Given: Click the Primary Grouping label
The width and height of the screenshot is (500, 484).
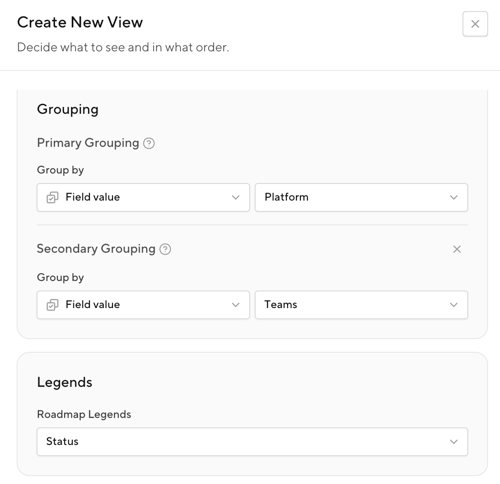Looking at the screenshot, I should point(88,143).
